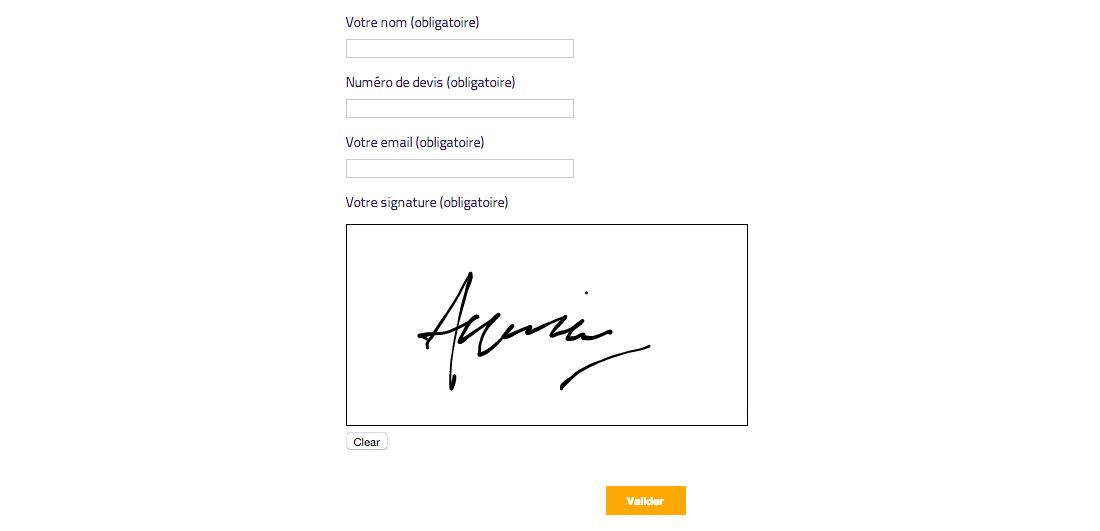Click the bottom tip of the signature's long downstroke
This screenshot has width=1100, height=531.
coord(452,386)
